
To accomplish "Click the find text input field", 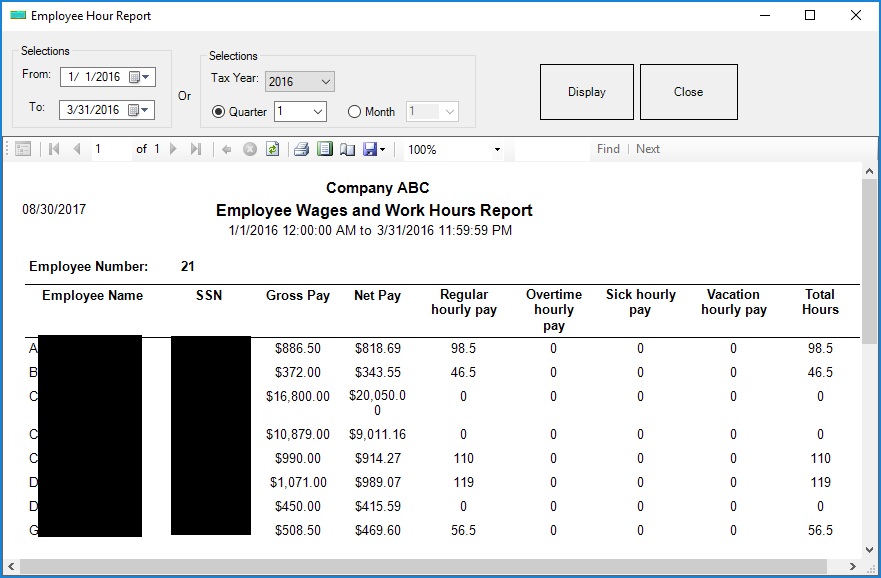I will click(x=551, y=149).
